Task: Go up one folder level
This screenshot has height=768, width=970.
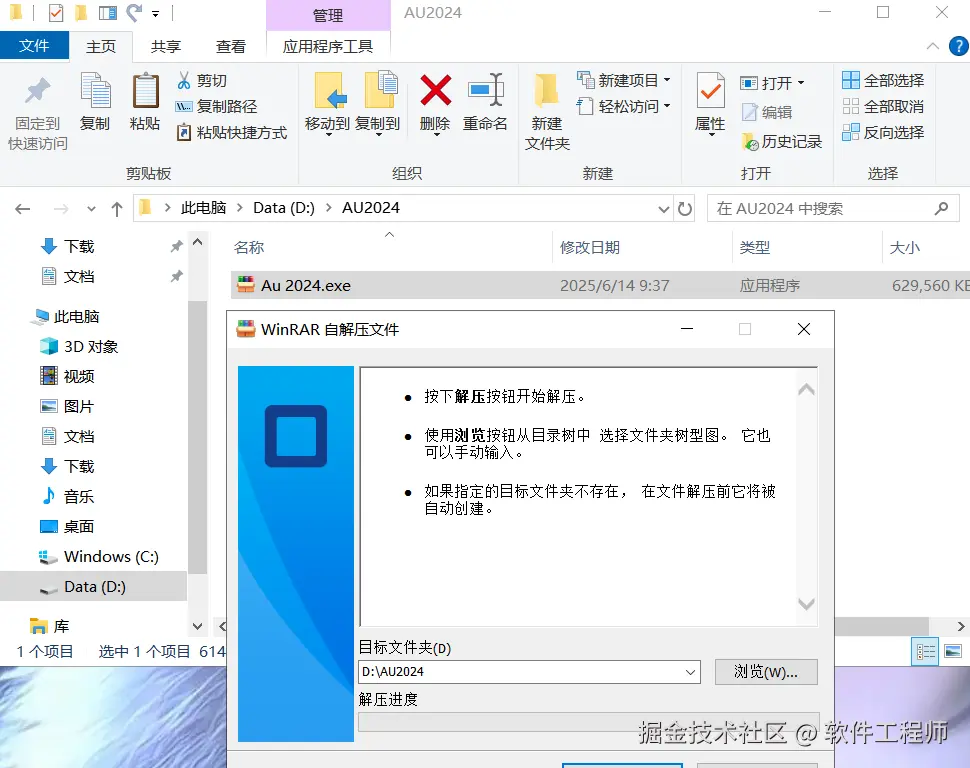Action: coord(117,209)
